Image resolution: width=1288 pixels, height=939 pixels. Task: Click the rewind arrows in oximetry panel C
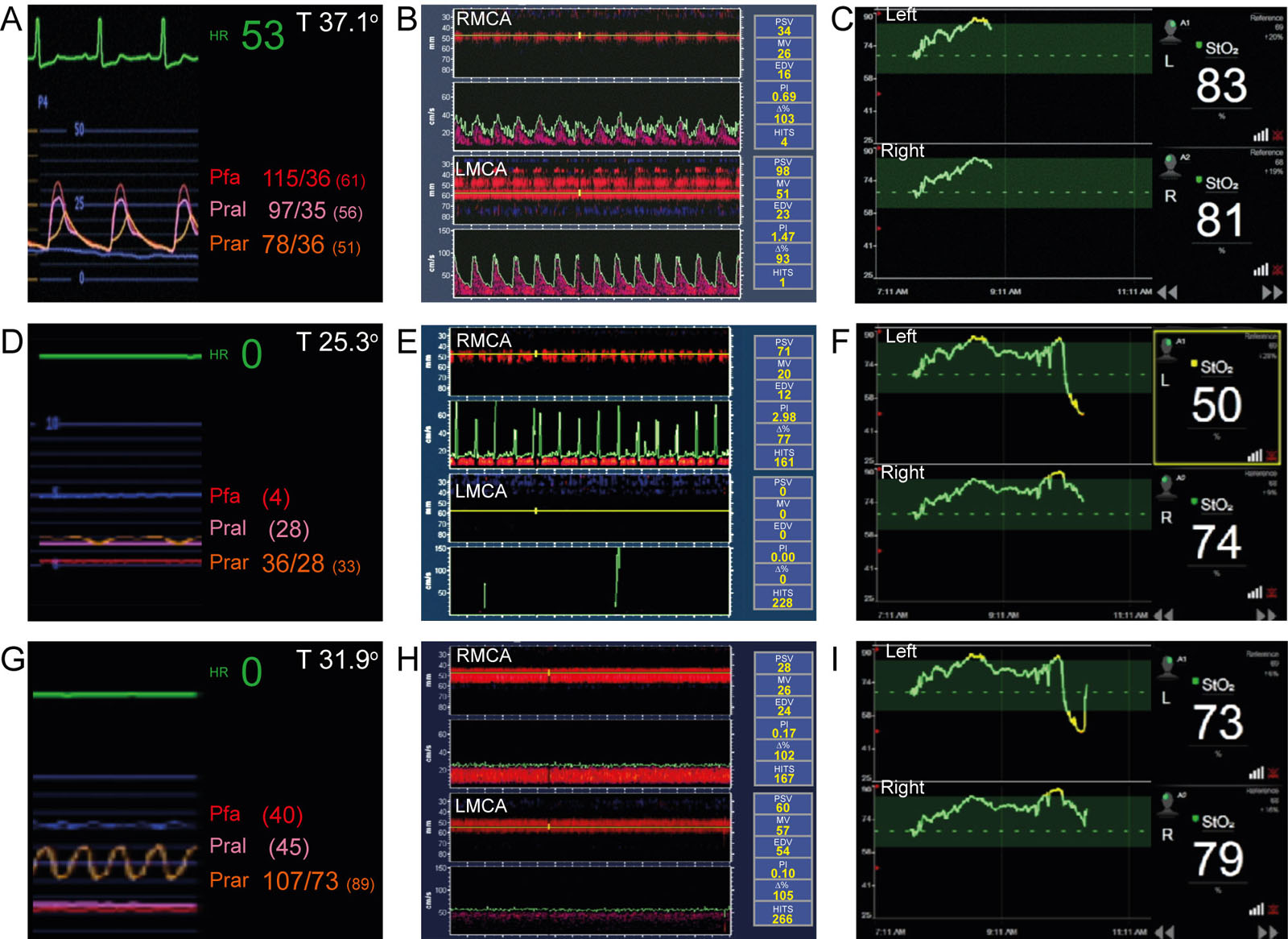coord(1167,292)
